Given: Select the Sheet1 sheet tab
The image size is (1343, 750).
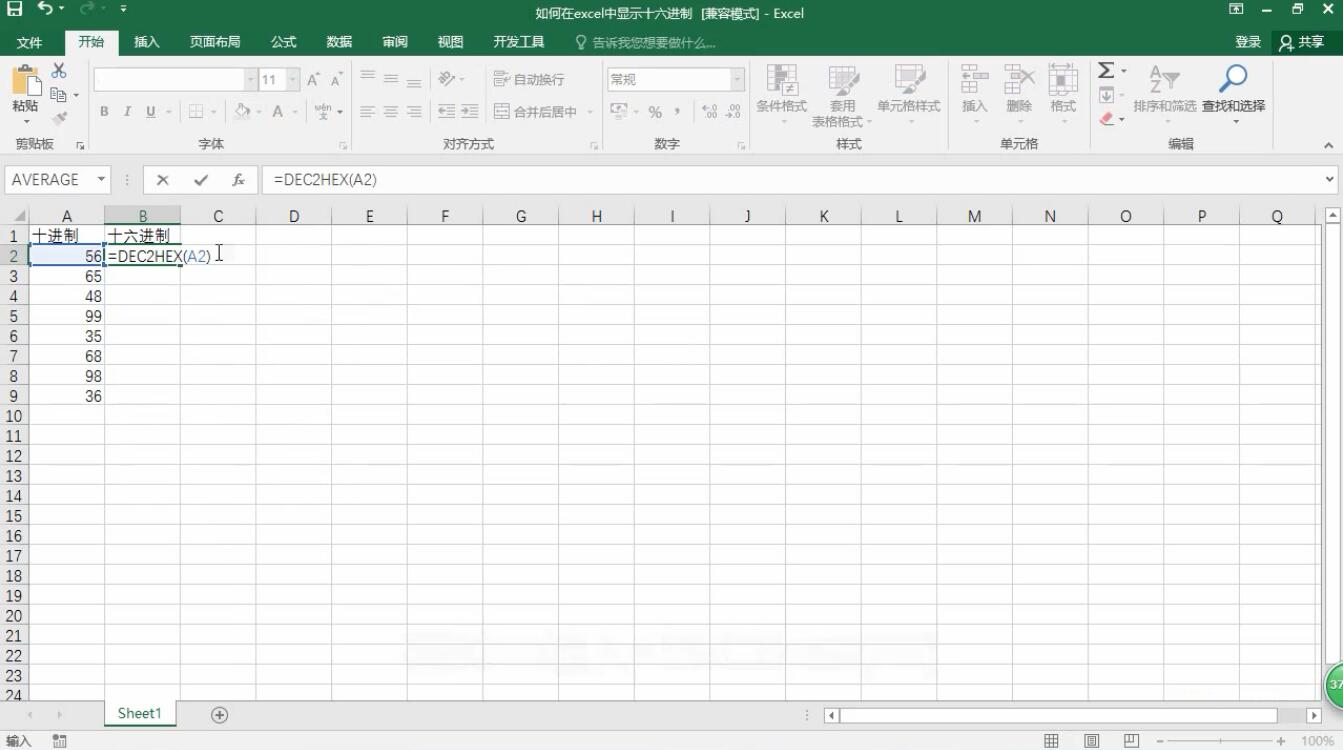Looking at the screenshot, I should pos(139,714).
